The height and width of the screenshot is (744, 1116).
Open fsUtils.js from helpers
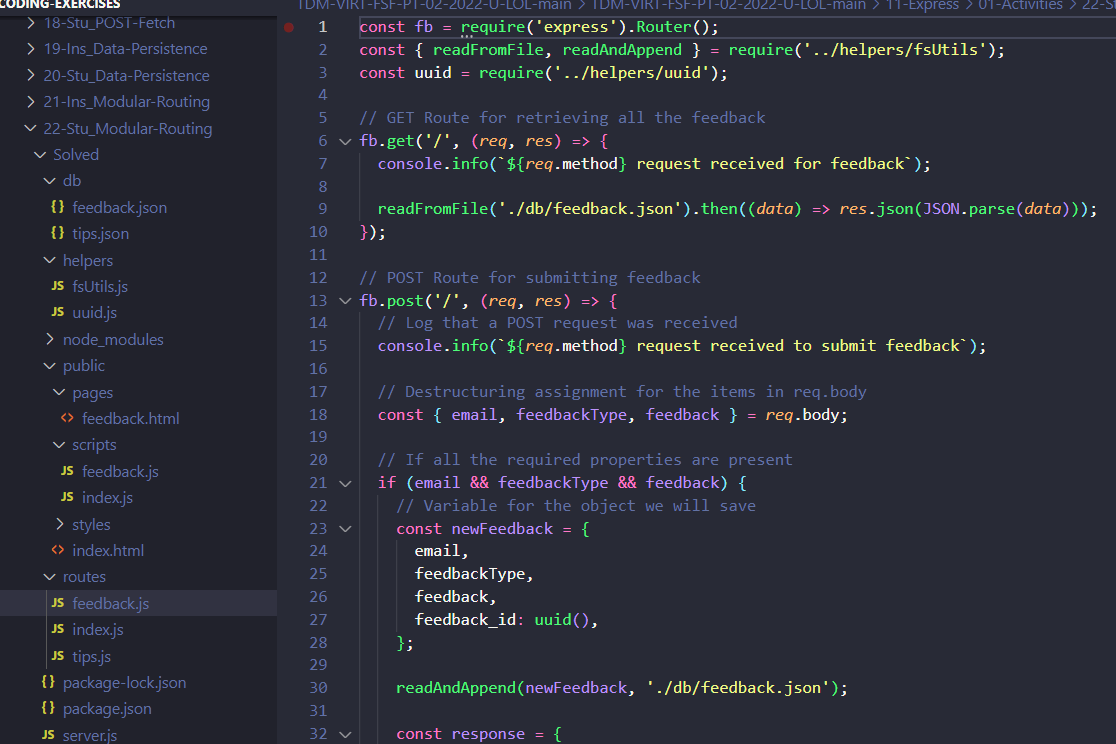(100, 287)
